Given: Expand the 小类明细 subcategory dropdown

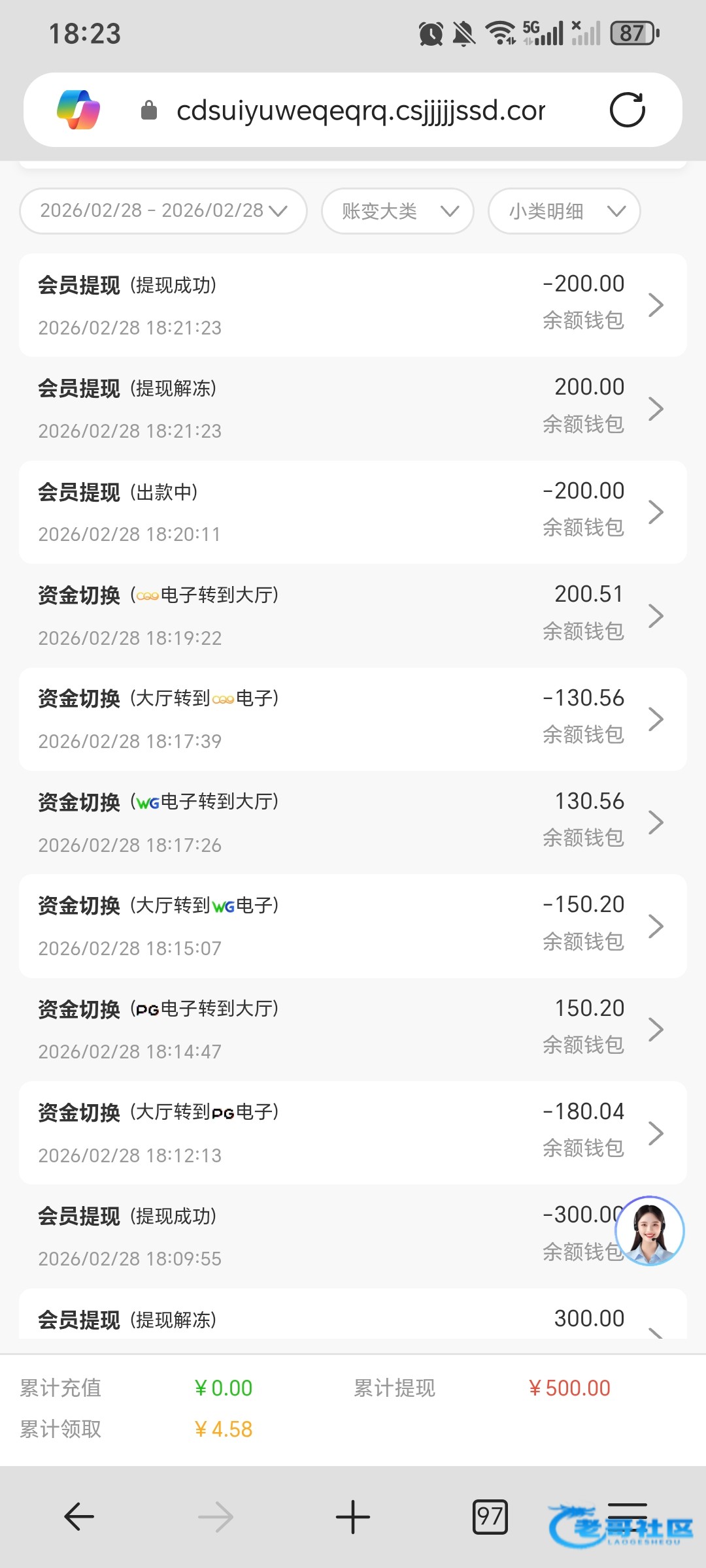Looking at the screenshot, I should (564, 211).
